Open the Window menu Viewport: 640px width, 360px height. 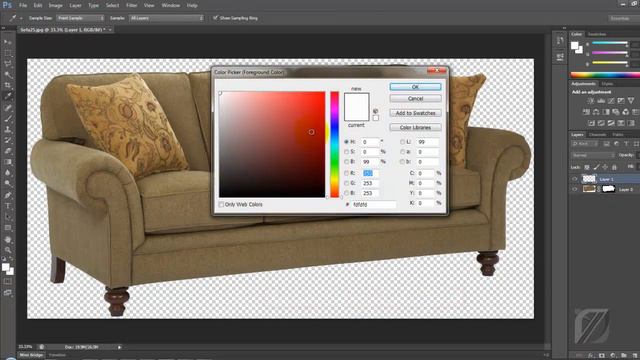(171, 5)
